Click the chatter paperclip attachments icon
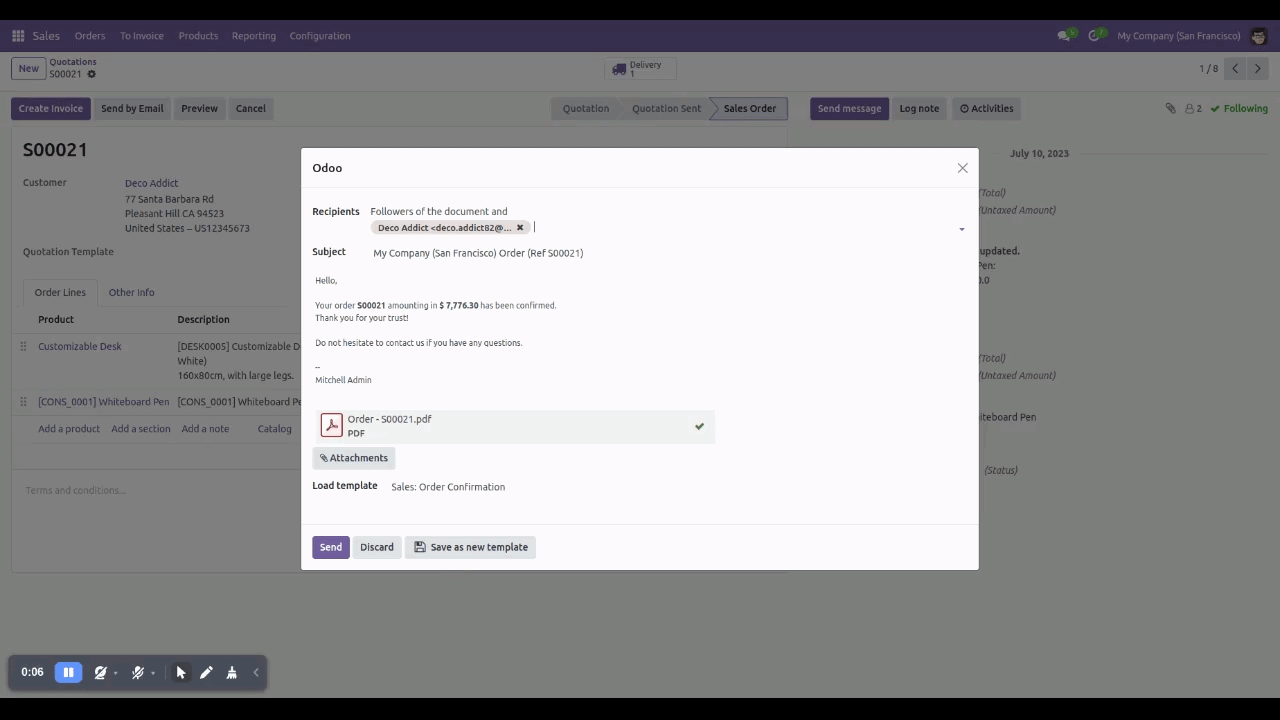Screen dimensions: 1280x720 click(1170, 109)
